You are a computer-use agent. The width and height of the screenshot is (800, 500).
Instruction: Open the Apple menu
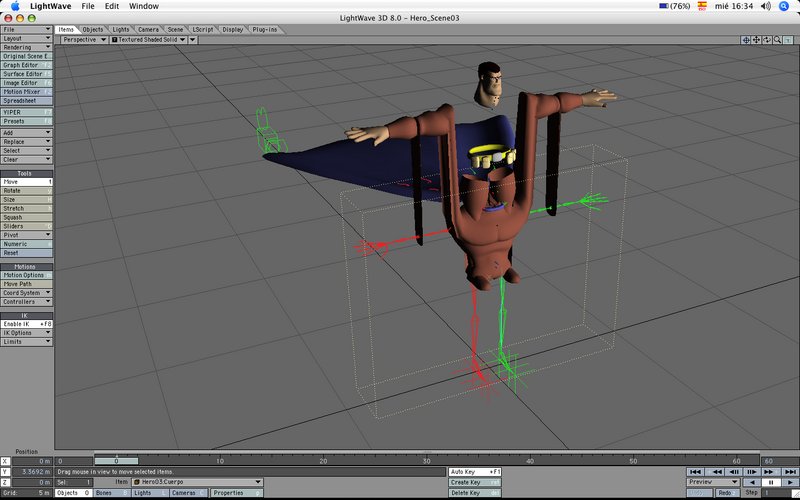click(x=15, y=6)
